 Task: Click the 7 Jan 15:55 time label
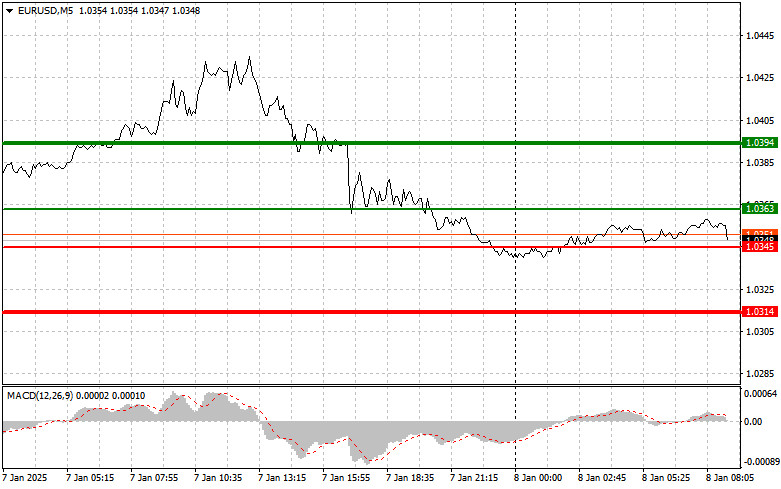tap(349, 477)
